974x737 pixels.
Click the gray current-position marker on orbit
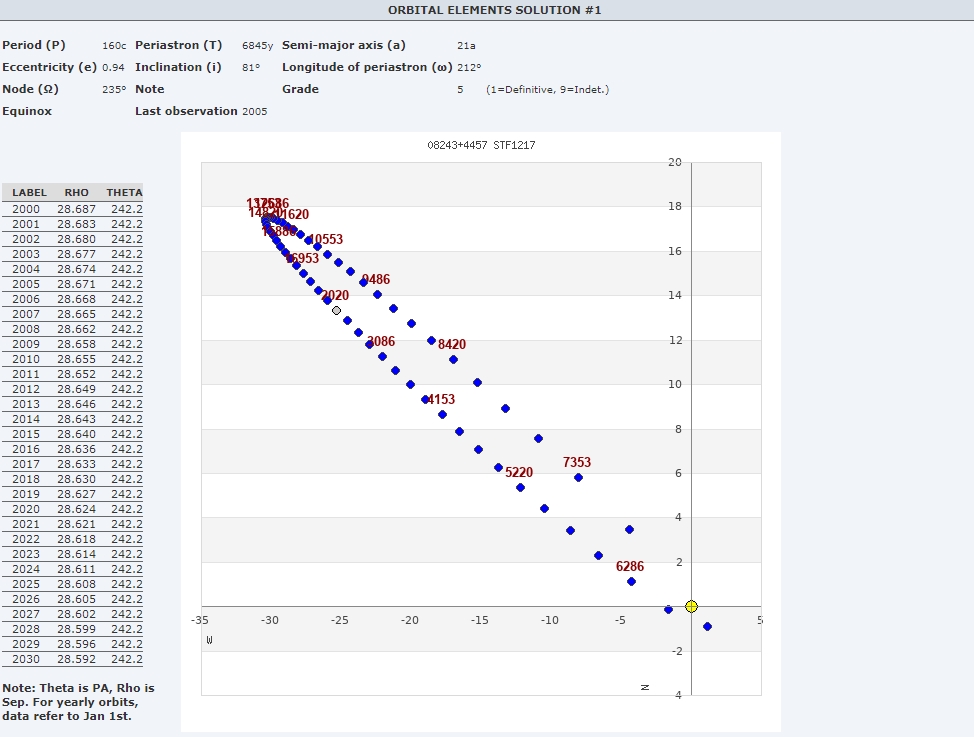point(337,310)
